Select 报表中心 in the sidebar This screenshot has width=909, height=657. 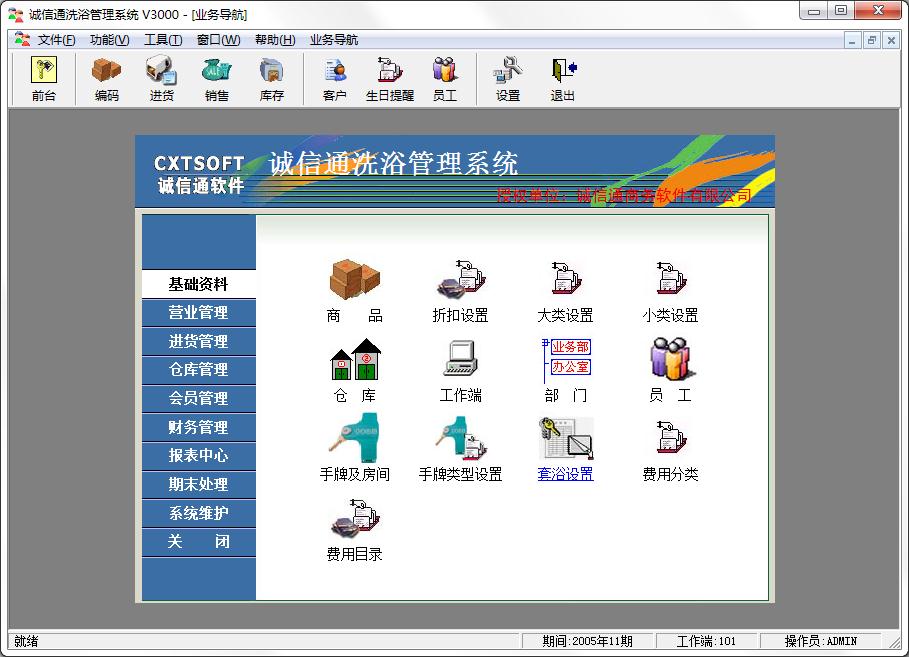(x=198, y=456)
